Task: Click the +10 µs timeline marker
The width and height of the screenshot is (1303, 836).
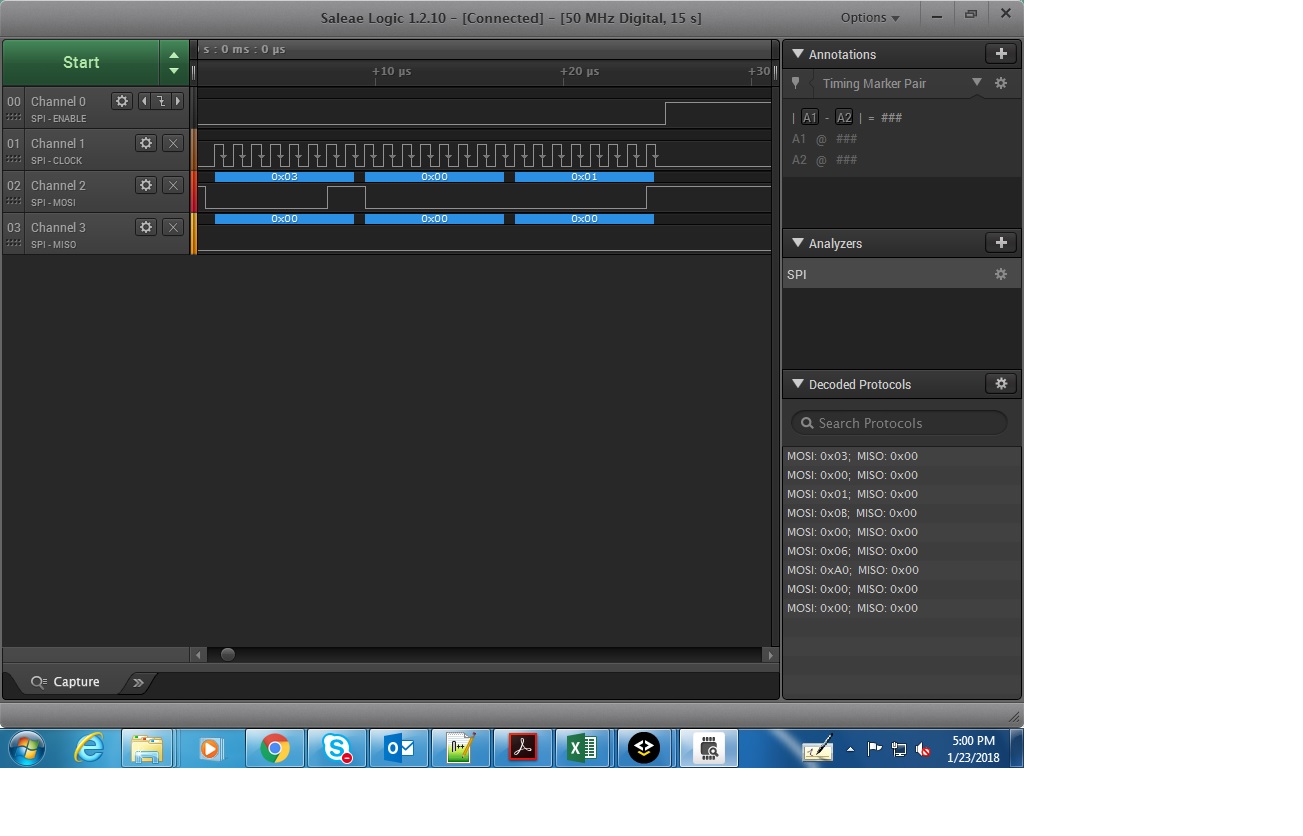Action: coord(391,71)
